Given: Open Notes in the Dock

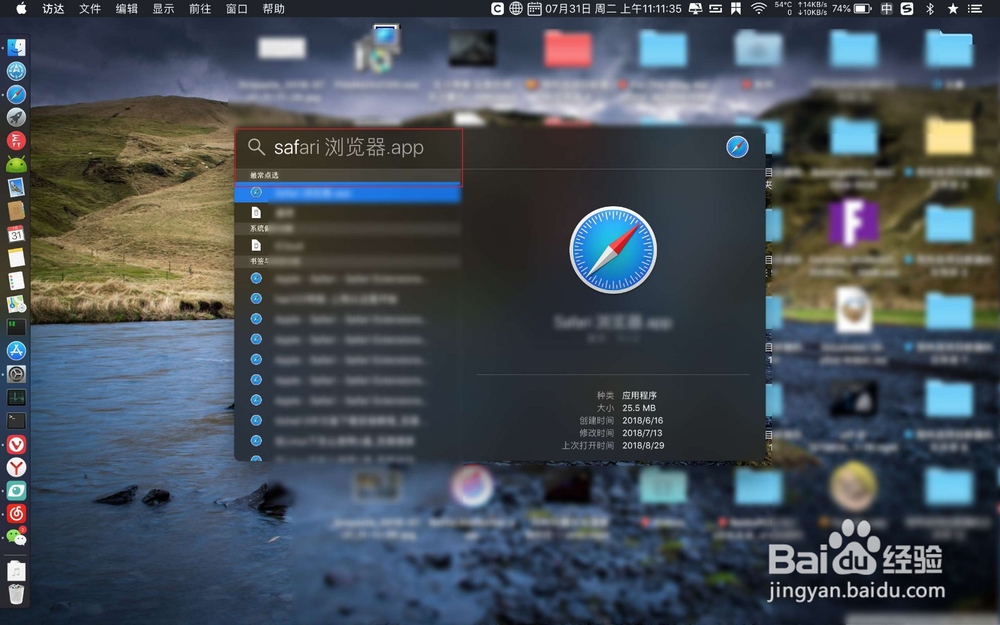Looking at the screenshot, I should [x=16, y=257].
